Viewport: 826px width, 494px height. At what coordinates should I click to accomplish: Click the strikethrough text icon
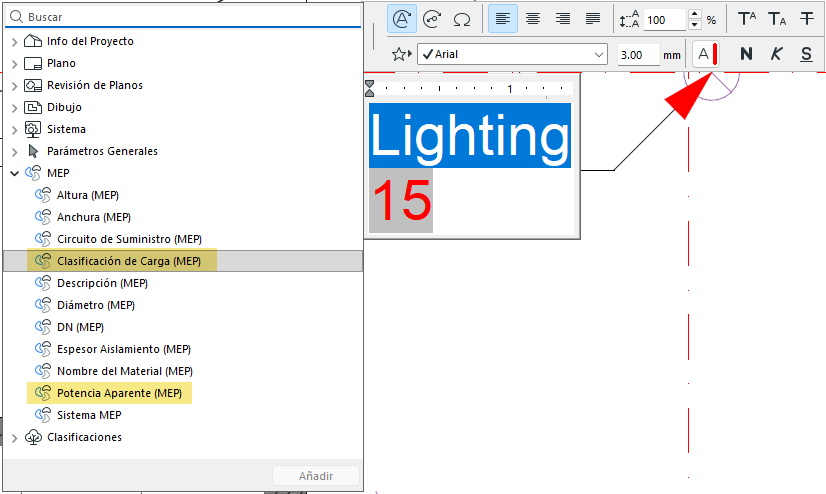point(807,19)
